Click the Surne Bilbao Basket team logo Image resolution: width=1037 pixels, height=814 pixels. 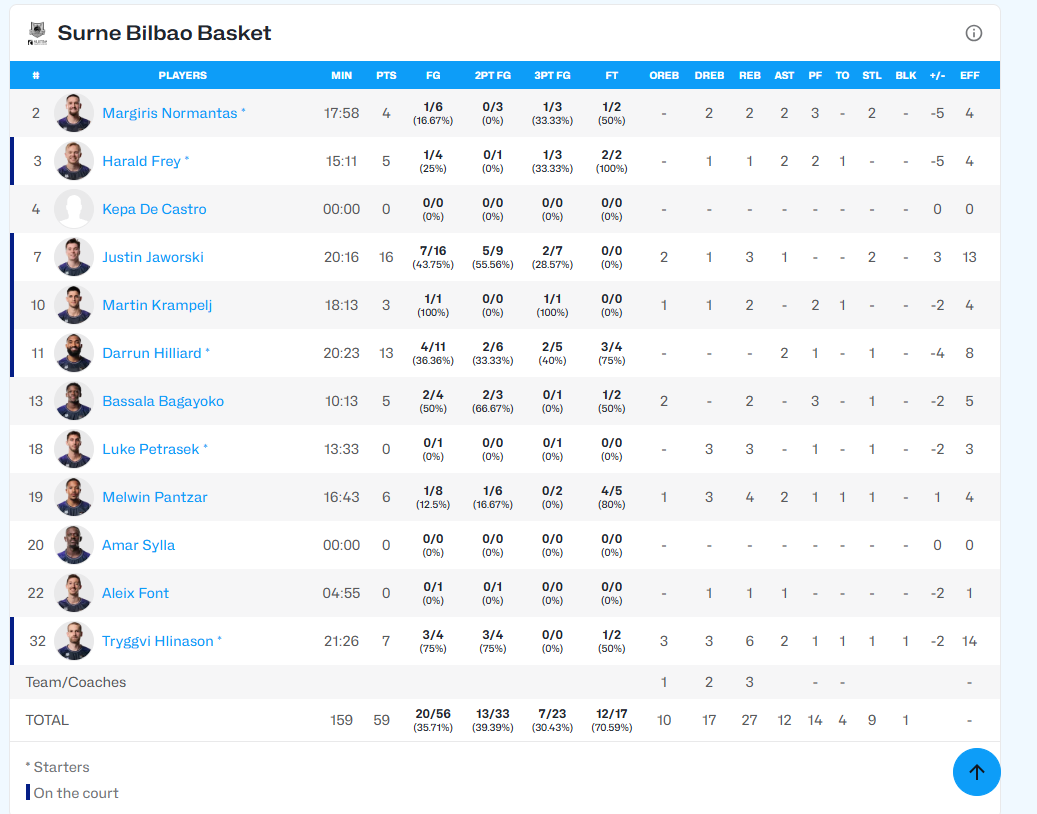(x=37, y=34)
